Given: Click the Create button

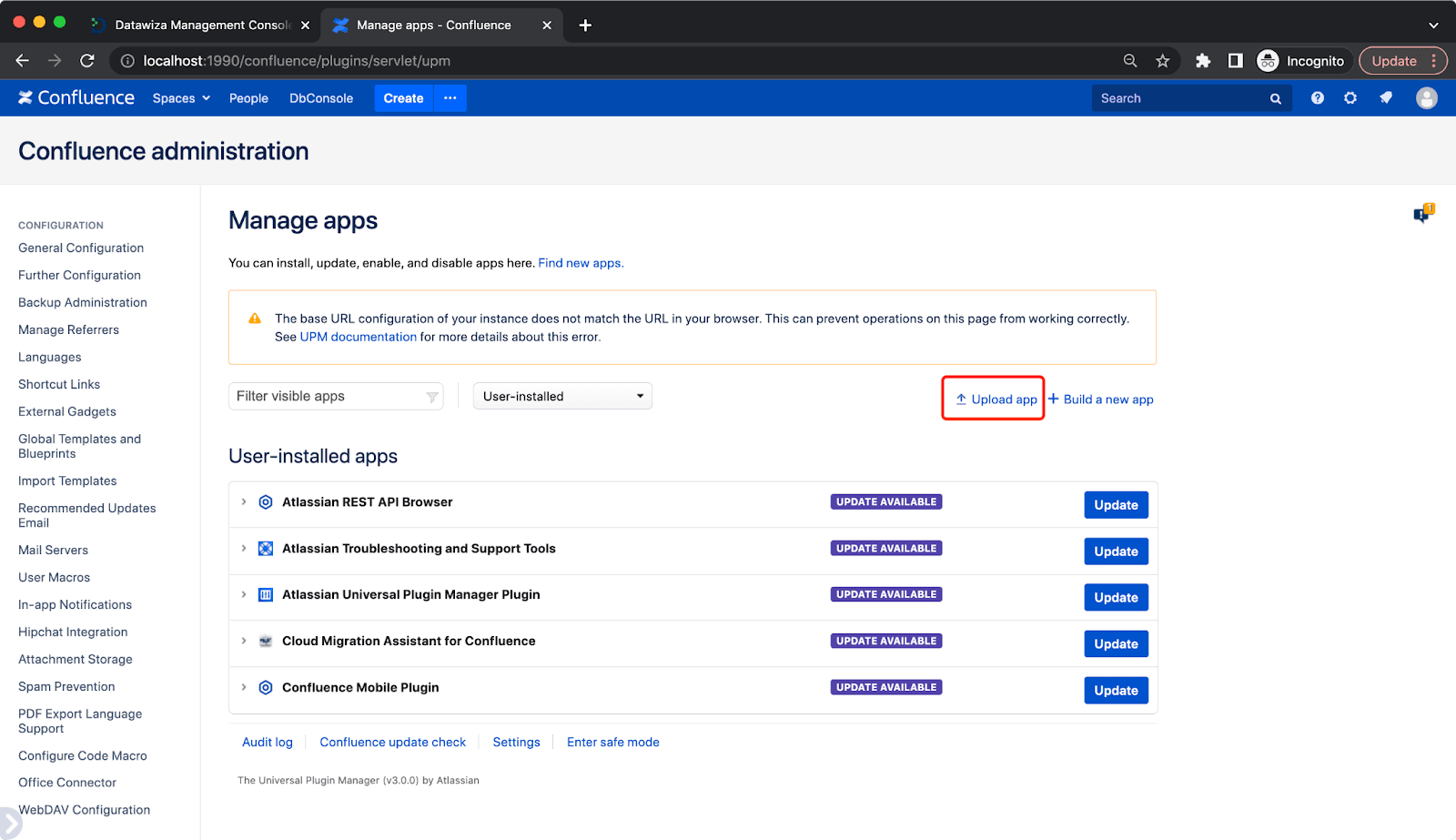Looking at the screenshot, I should (403, 98).
